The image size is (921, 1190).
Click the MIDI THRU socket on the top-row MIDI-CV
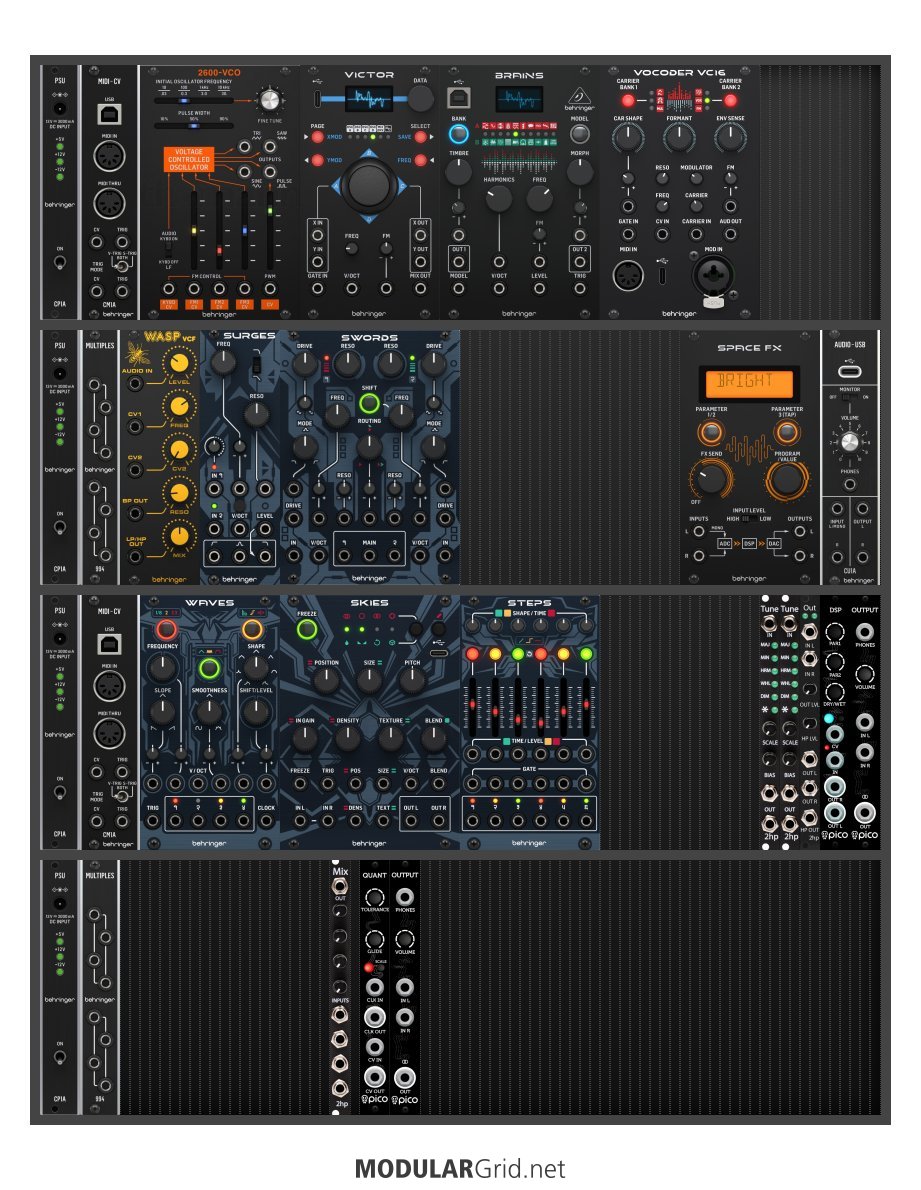click(x=108, y=203)
